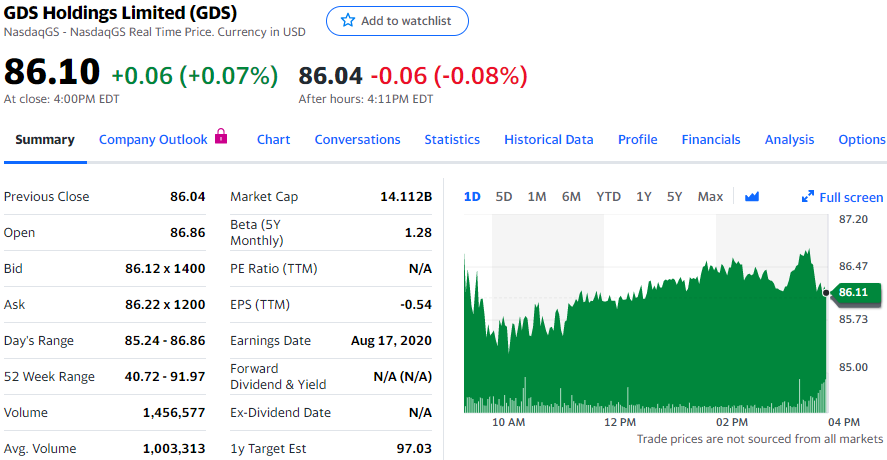Click the Full screen expand arrows icon
The image size is (887, 460).
click(x=808, y=197)
